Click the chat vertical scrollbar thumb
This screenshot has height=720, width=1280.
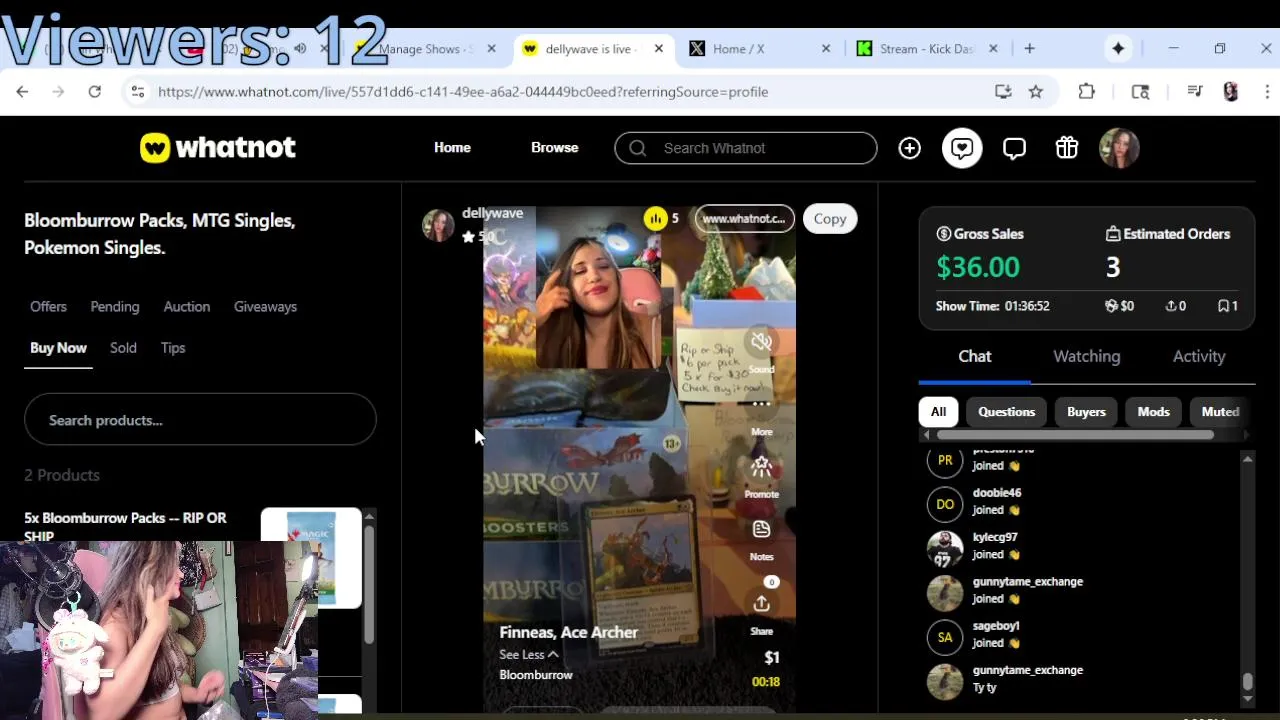pos(1247,682)
